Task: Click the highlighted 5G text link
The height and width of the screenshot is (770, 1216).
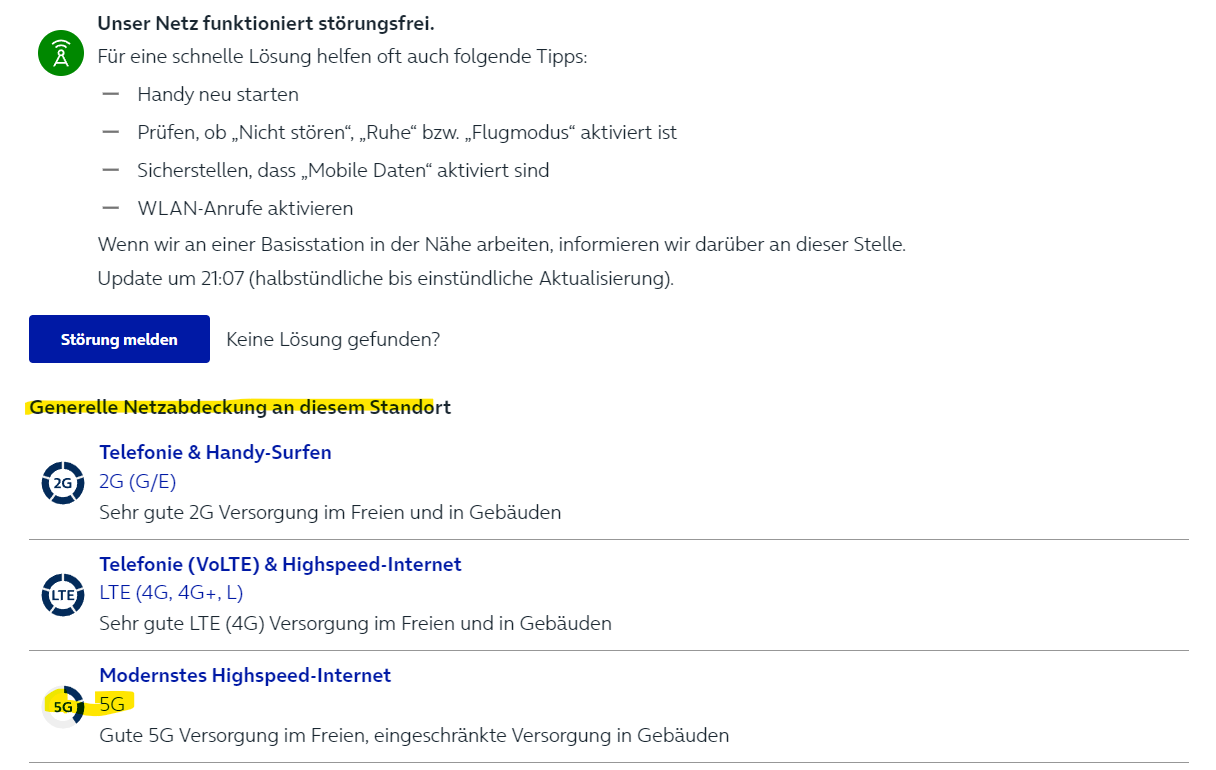Action: pyautogui.click(x=112, y=704)
